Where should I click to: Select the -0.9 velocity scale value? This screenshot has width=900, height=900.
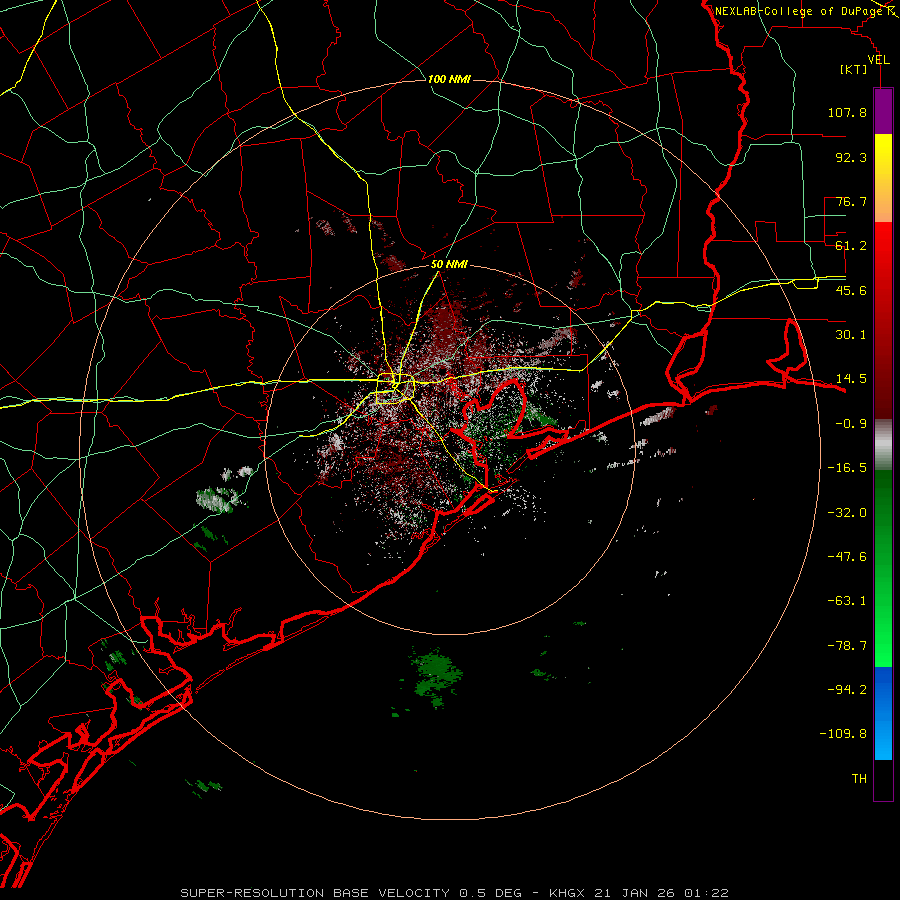pyautogui.click(x=851, y=424)
